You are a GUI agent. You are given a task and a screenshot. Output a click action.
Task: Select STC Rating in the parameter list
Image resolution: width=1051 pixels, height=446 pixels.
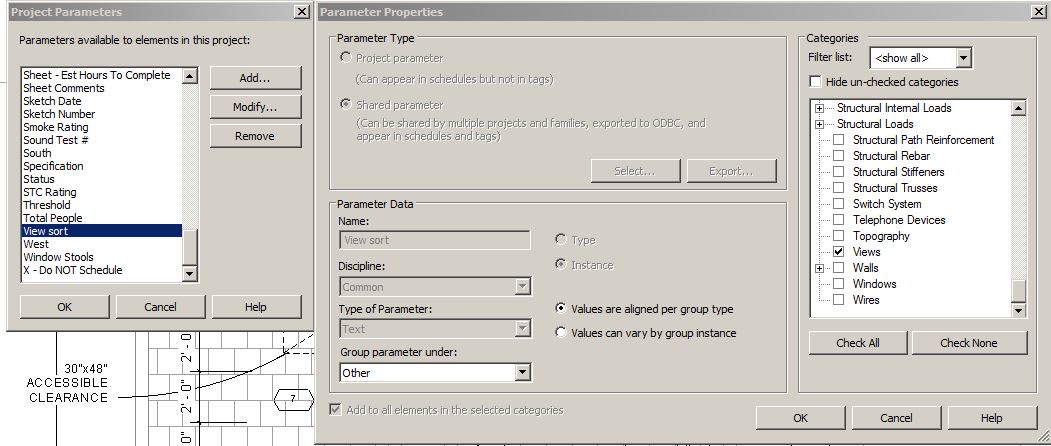click(50, 192)
